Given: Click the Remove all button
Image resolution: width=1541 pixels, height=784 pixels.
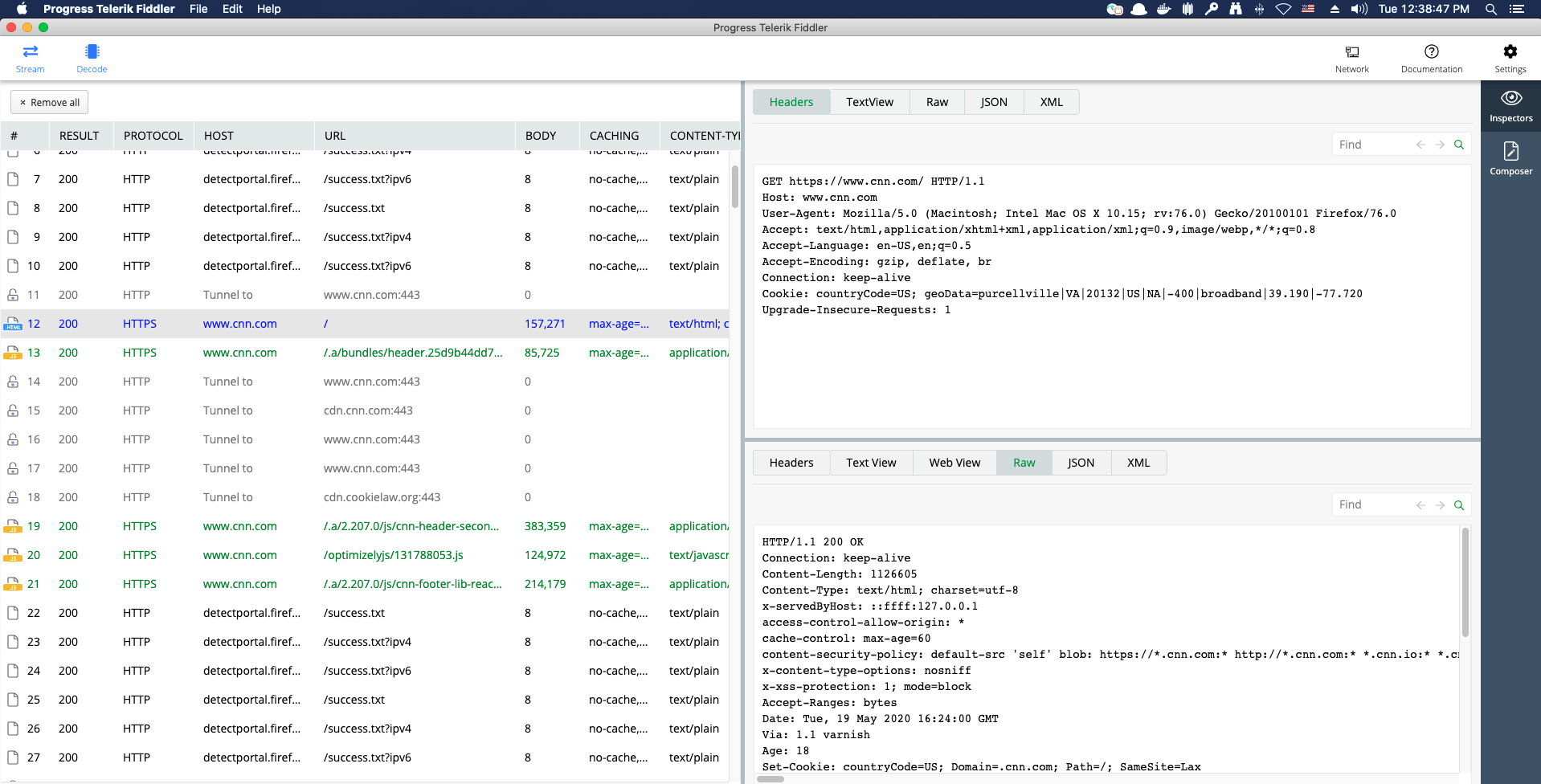Looking at the screenshot, I should click(50, 103).
